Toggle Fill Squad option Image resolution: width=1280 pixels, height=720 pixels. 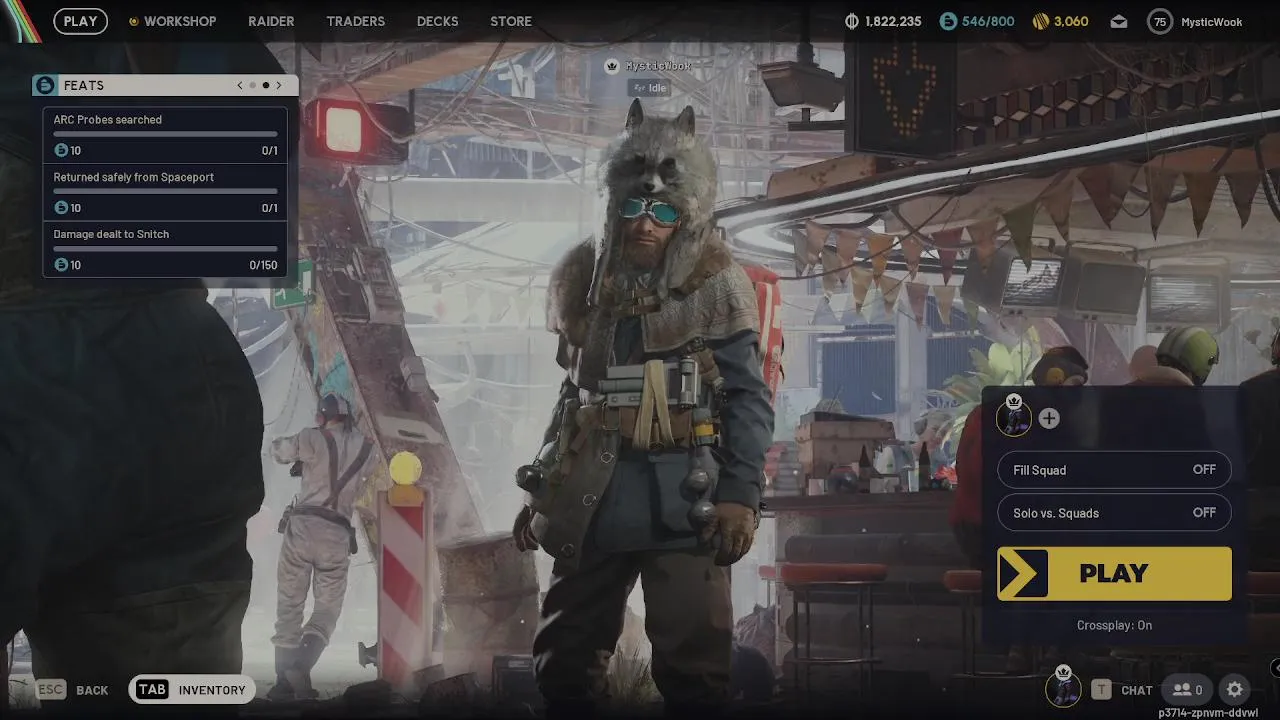[1114, 470]
